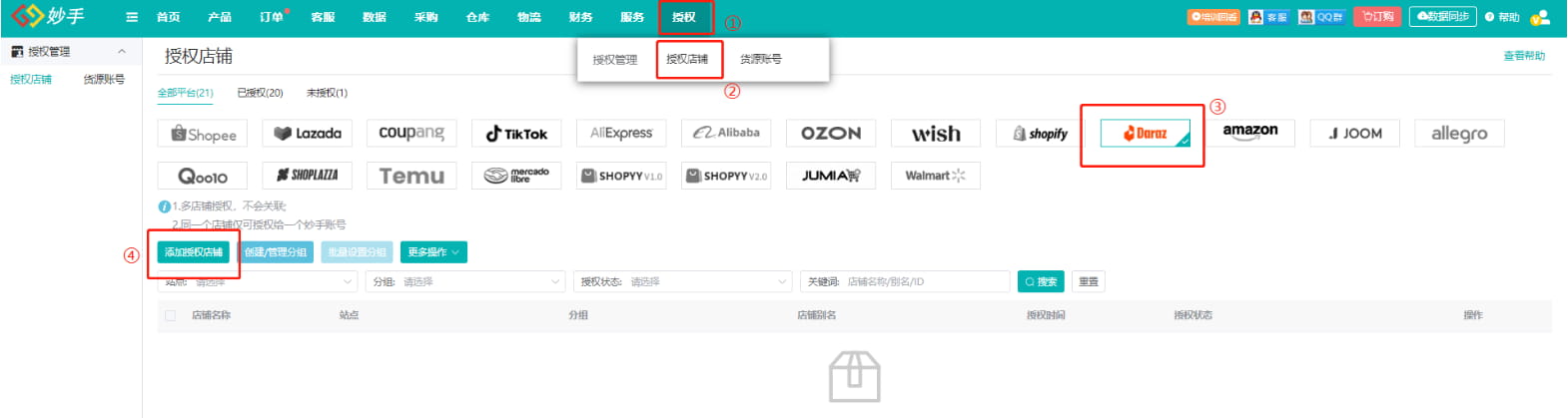Expand the 更多操作 dropdown button
The image size is (1568, 418).
click(433, 252)
